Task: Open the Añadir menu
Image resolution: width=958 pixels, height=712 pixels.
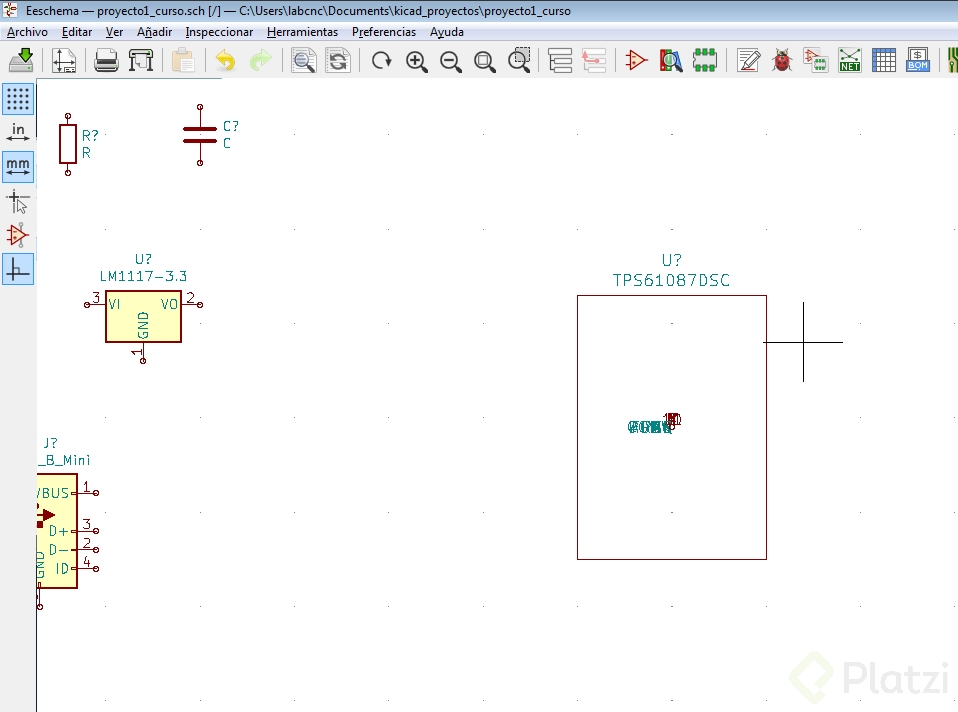Action: [155, 32]
